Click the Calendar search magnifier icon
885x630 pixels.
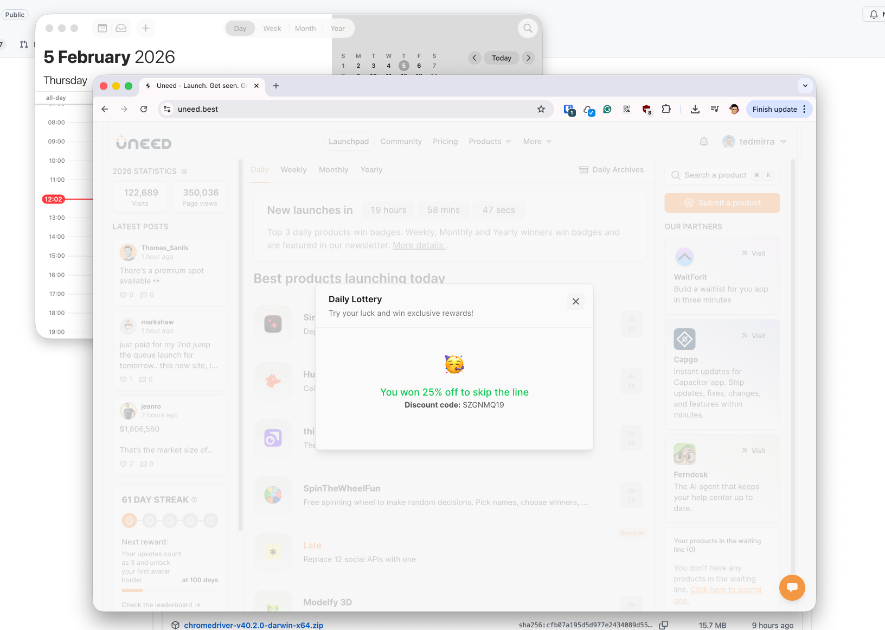tap(526, 29)
